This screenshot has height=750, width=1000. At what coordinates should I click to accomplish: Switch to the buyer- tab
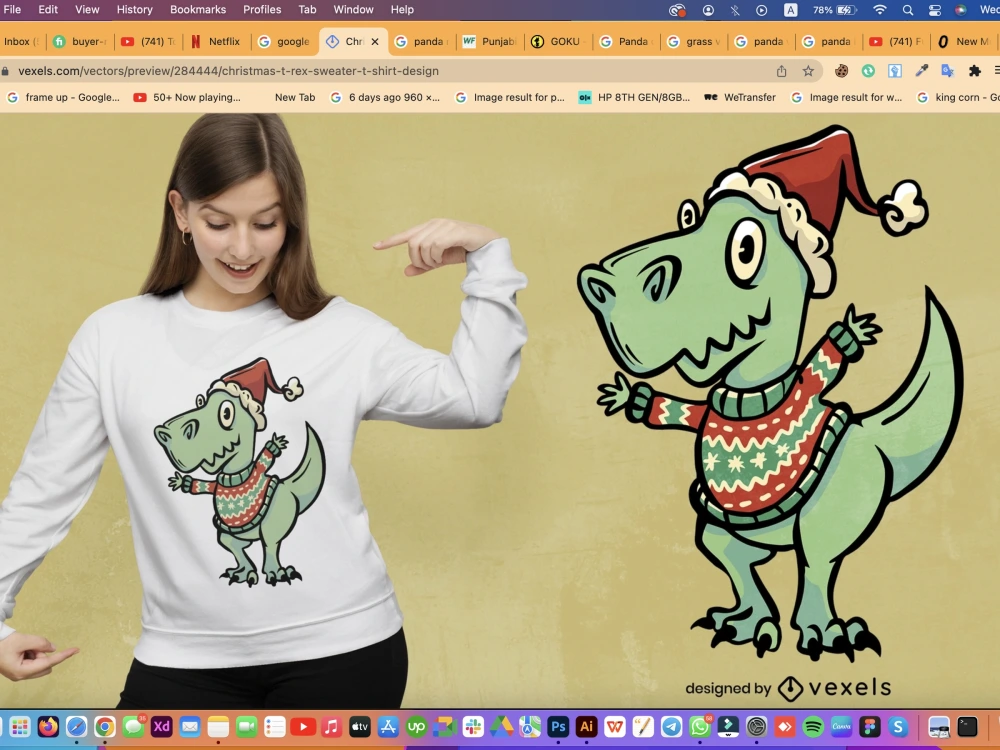pyautogui.click(x=80, y=41)
